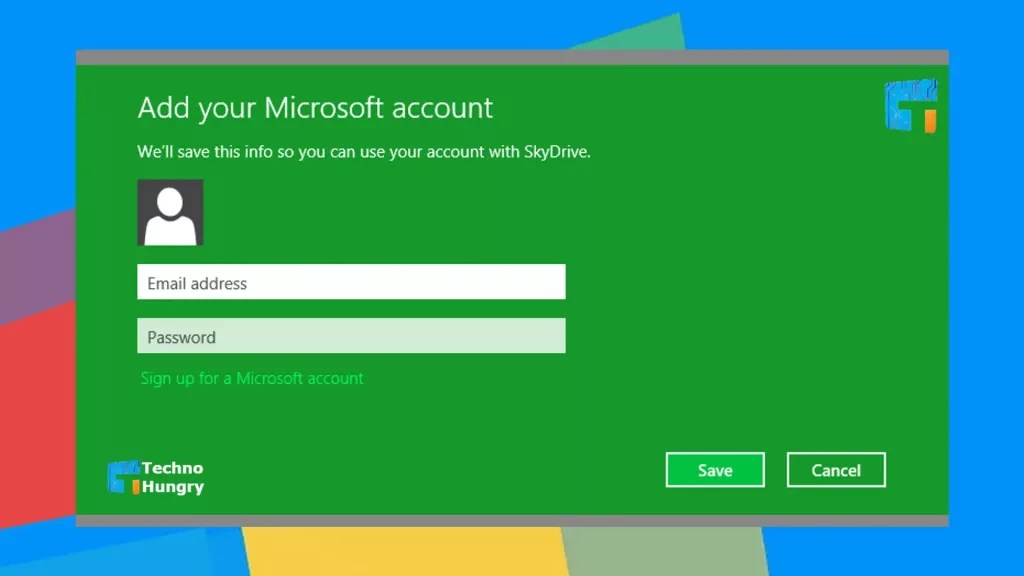Viewport: 1024px width, 576px height.
Task: Focus the Email address field
Action: (x=351, y=282)
